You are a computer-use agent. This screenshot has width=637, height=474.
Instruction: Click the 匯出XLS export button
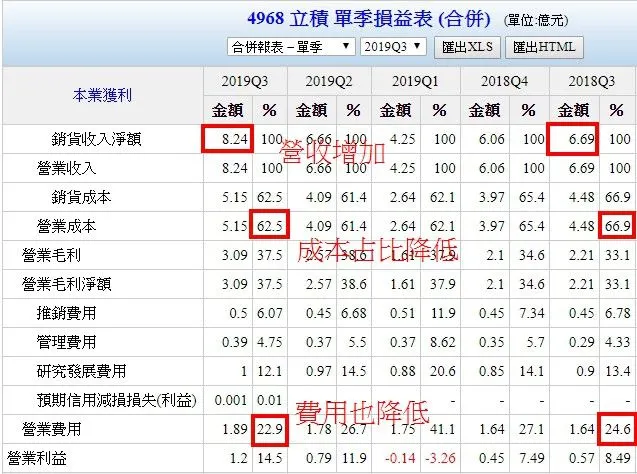click(x=467, y=47)
